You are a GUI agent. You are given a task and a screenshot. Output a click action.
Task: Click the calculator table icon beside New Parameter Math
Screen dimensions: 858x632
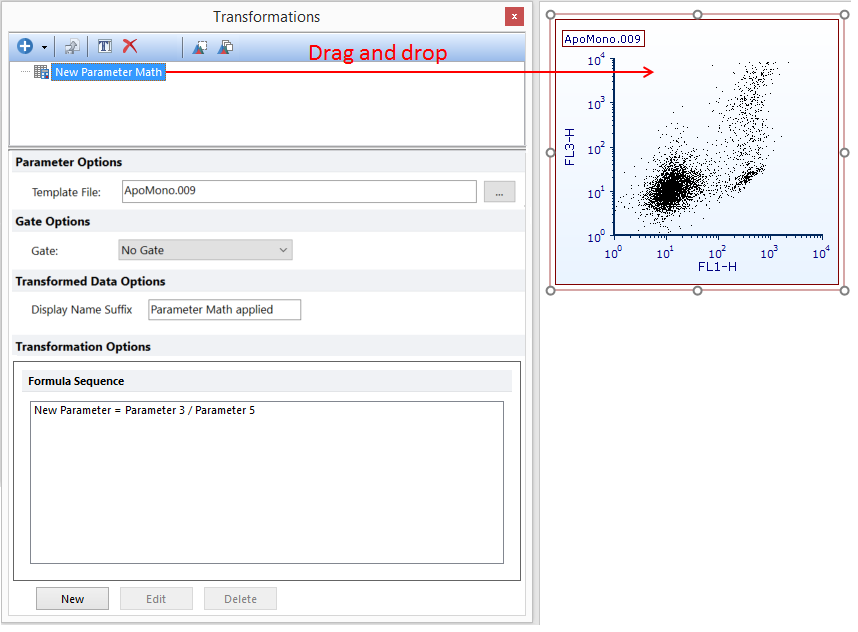(42, 72)
